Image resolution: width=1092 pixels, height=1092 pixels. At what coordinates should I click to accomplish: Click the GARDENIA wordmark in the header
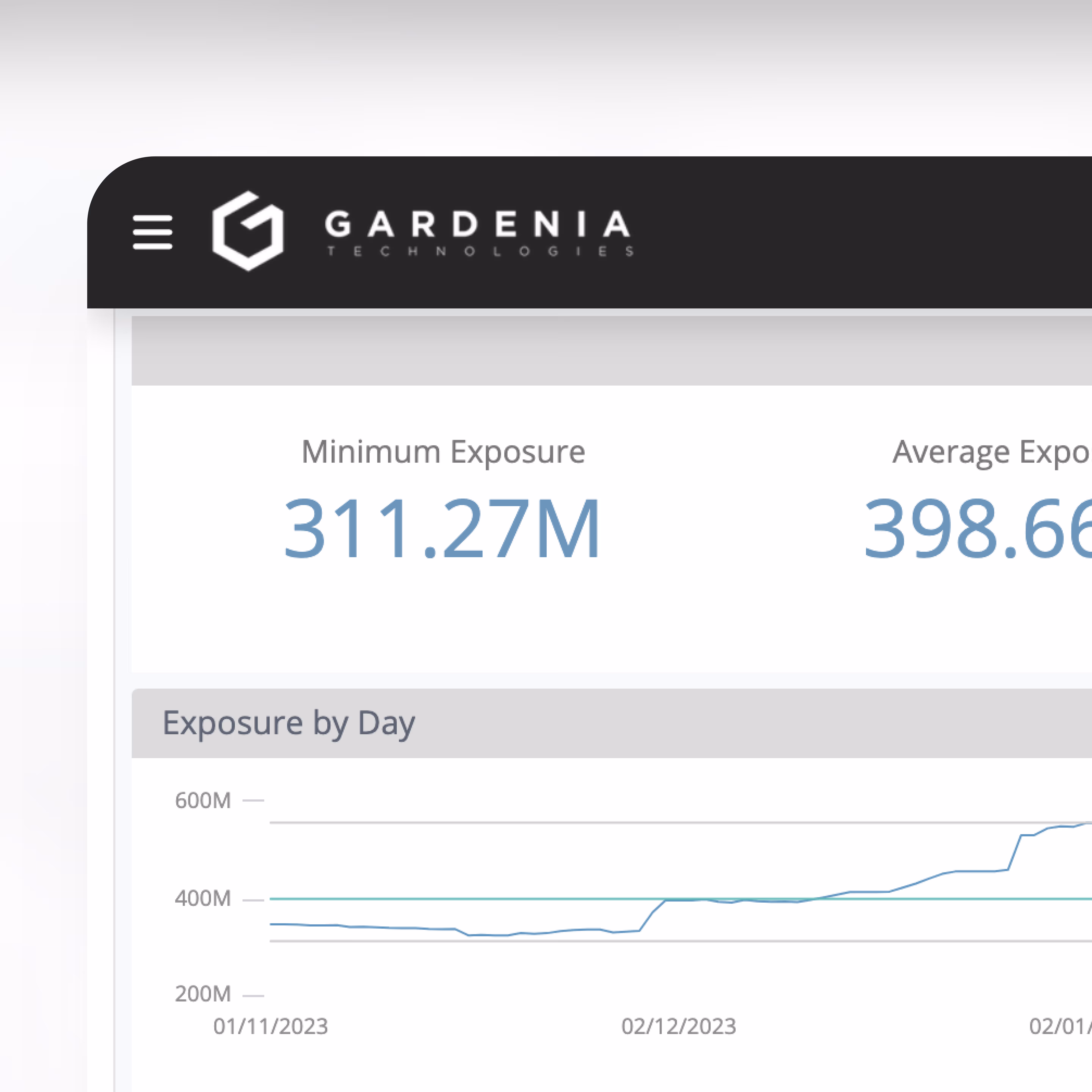pos(478,225)
